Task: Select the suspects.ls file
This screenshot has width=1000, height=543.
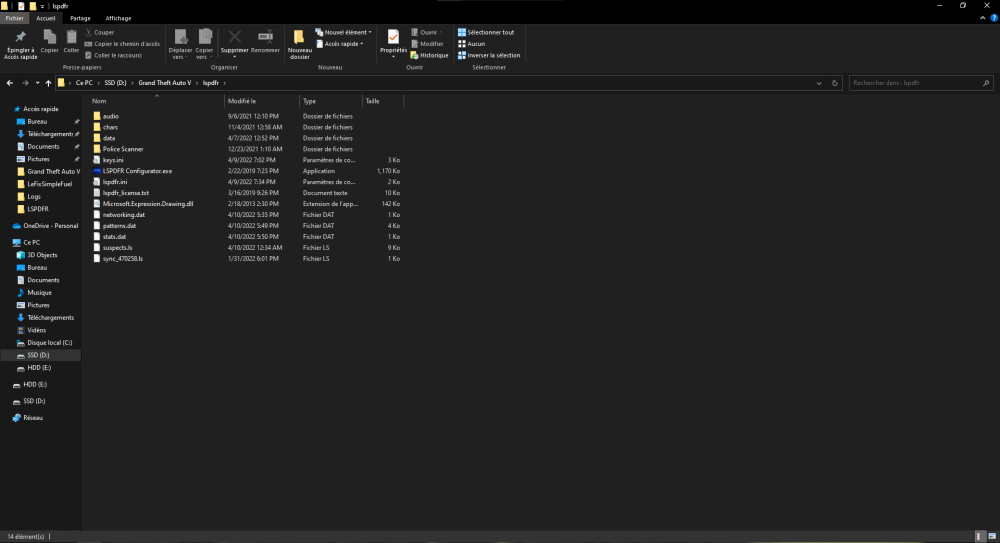Action: [x=112, y=248]
